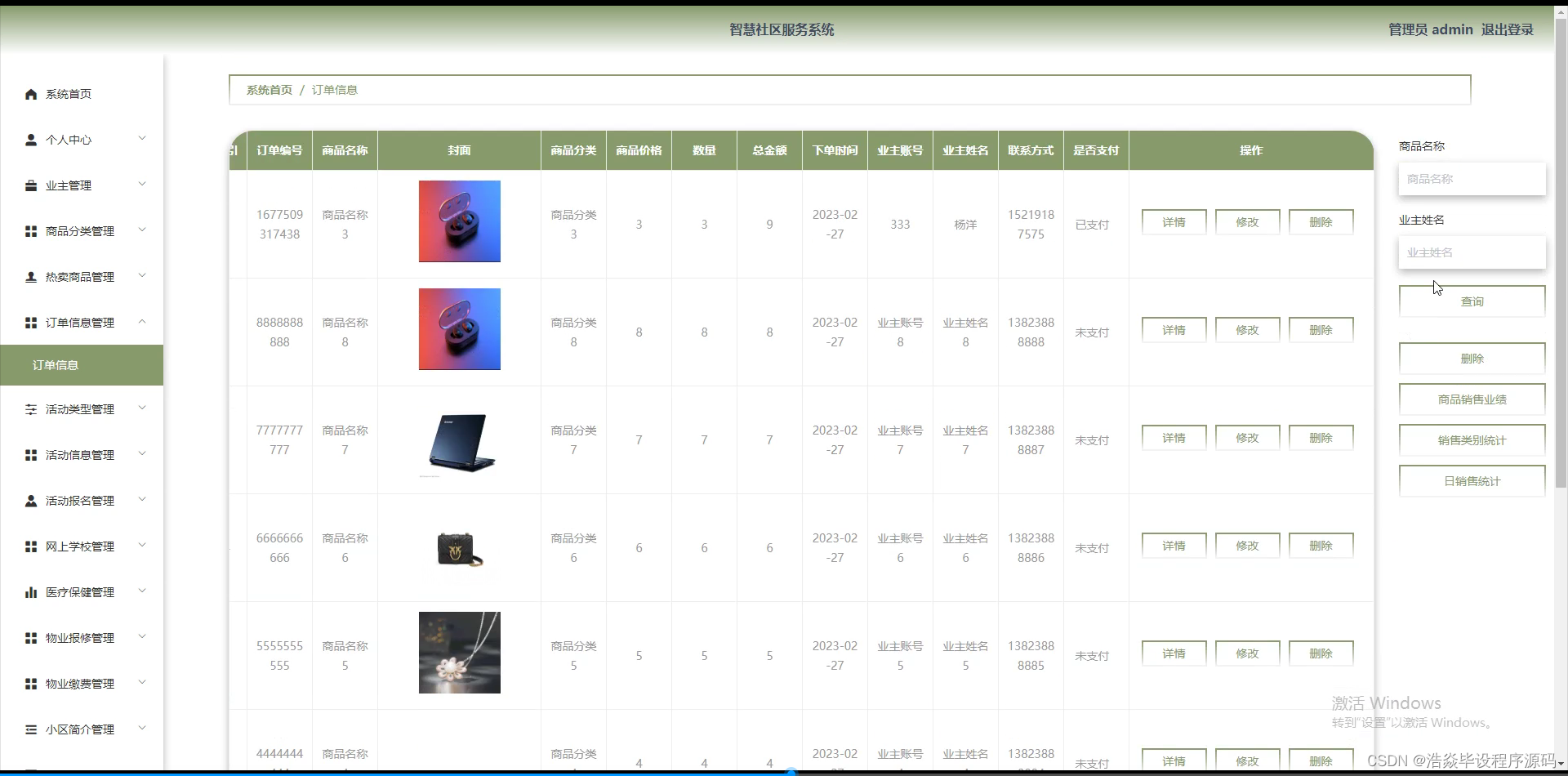Click the owner name 杨洋 cell

[x=965, y=225]
